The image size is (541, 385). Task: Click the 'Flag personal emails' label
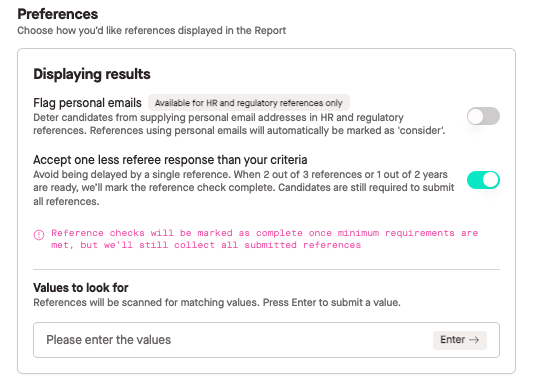87,103
